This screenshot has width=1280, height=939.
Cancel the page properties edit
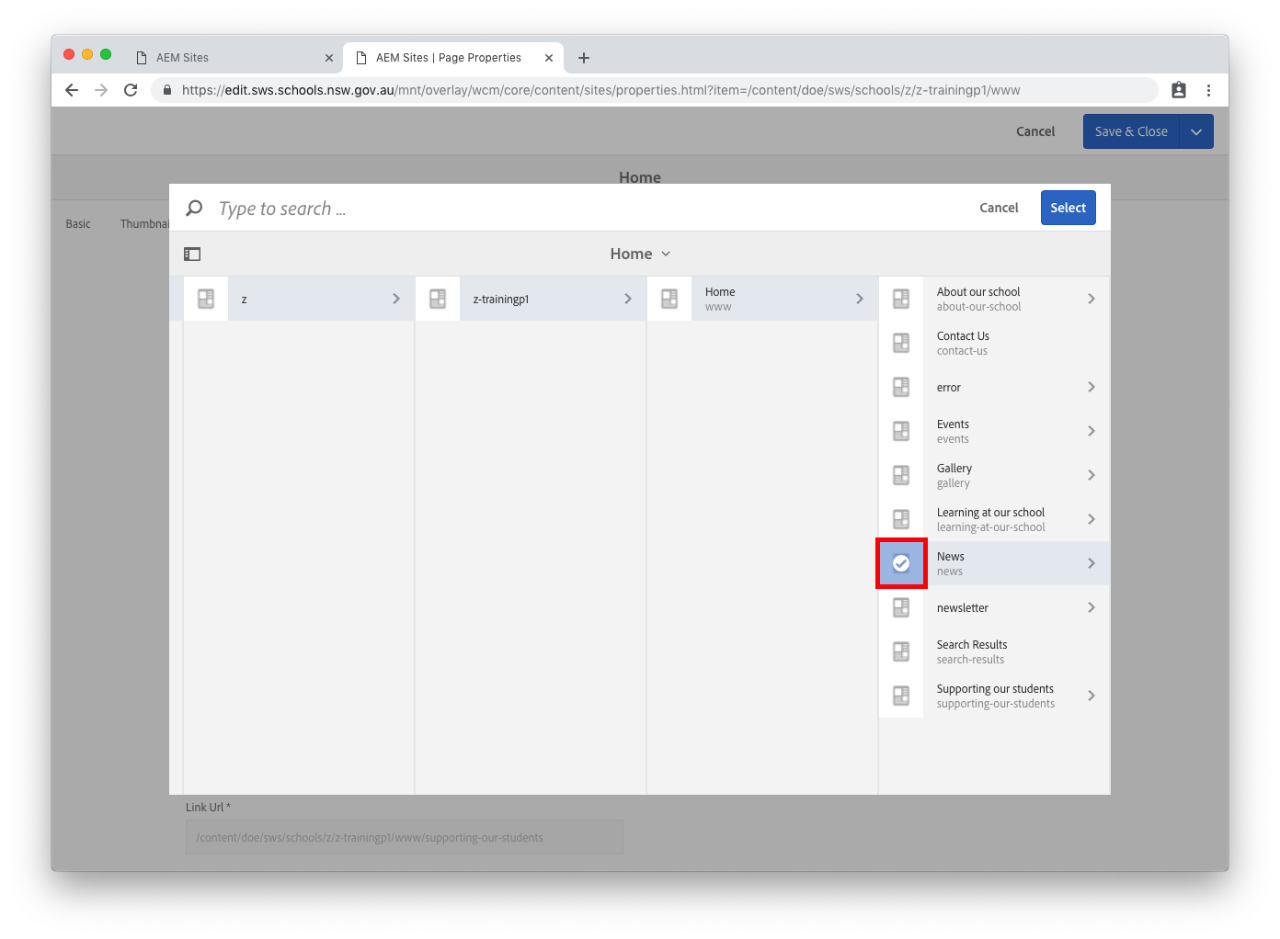tap(1035, 132)
